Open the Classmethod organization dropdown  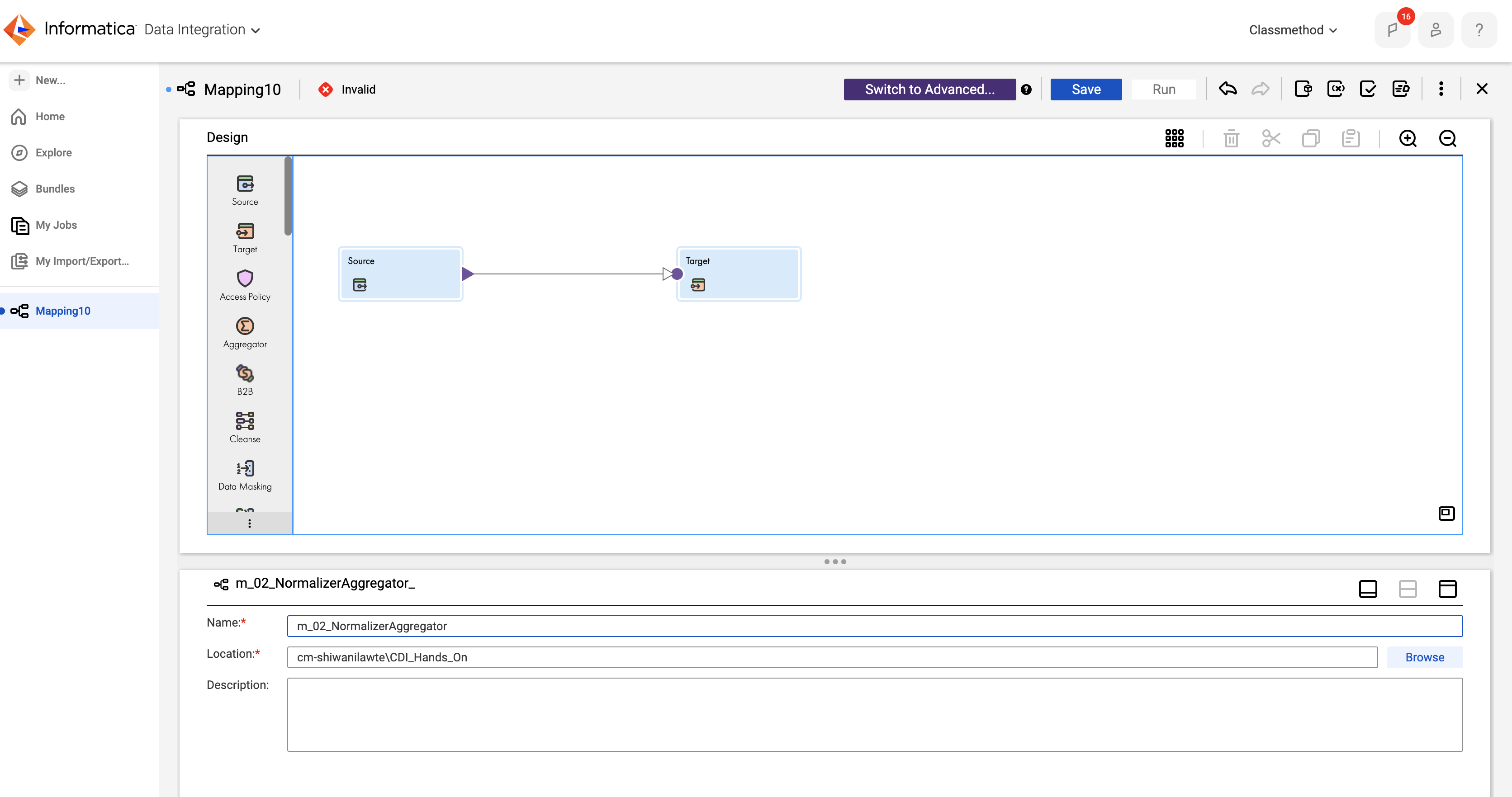pyautogui.click(x=1293, y=30)
